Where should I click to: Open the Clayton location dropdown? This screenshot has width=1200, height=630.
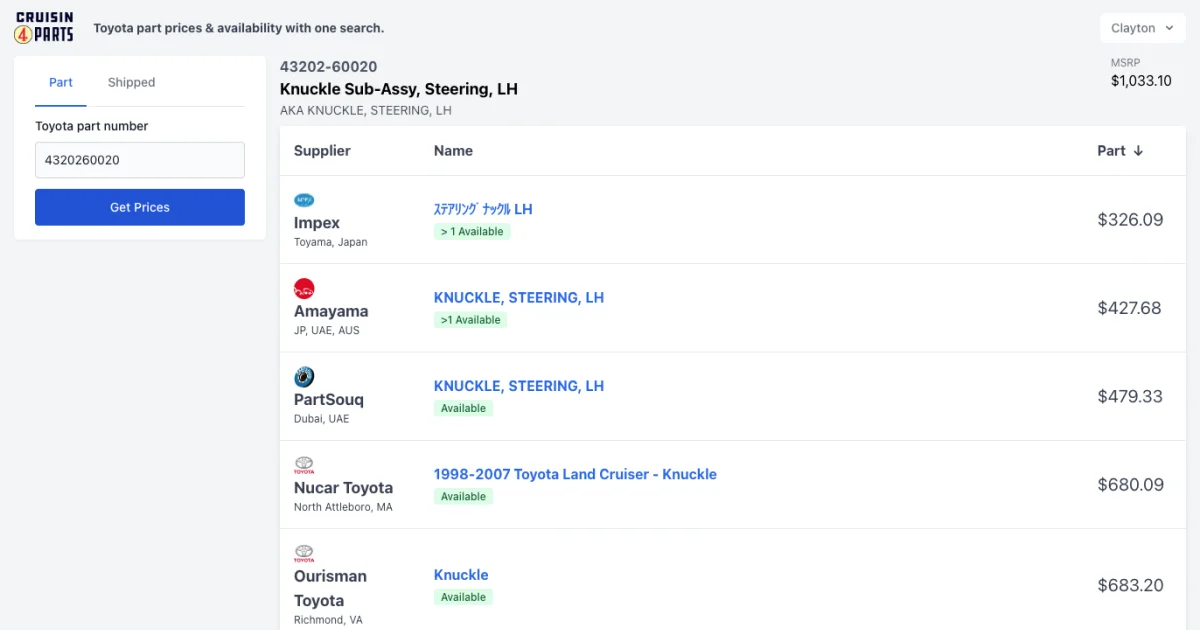coord(1142,28)
